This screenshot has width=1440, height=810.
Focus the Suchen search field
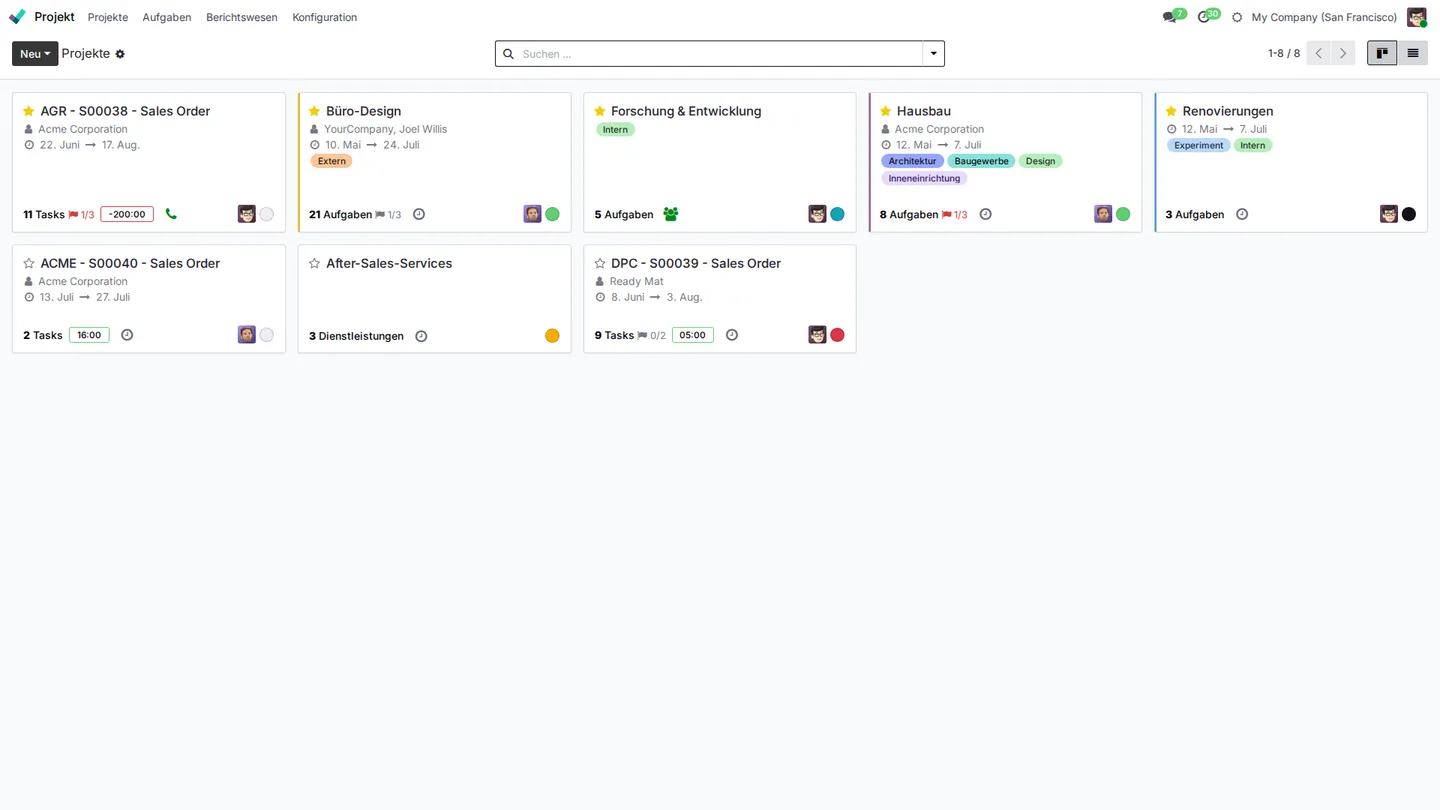(x=720, y=54)
